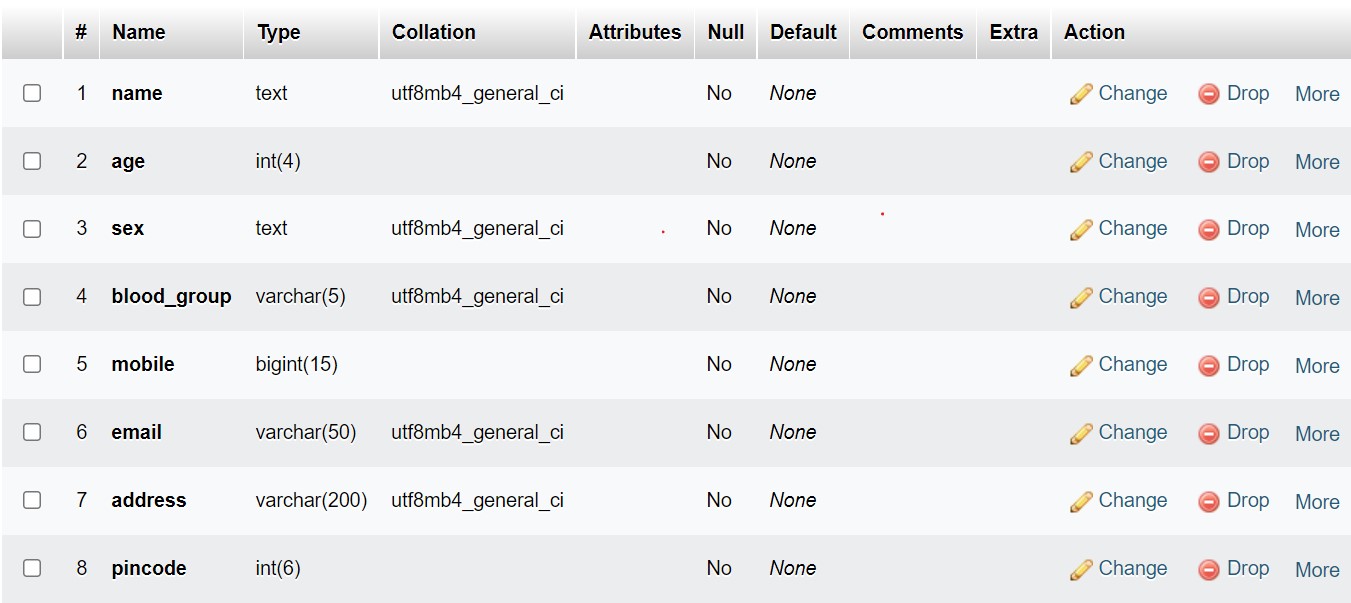Screen dimensions: 1351x603
Task: Open the More dropdown for name row
Action: 1316,94
